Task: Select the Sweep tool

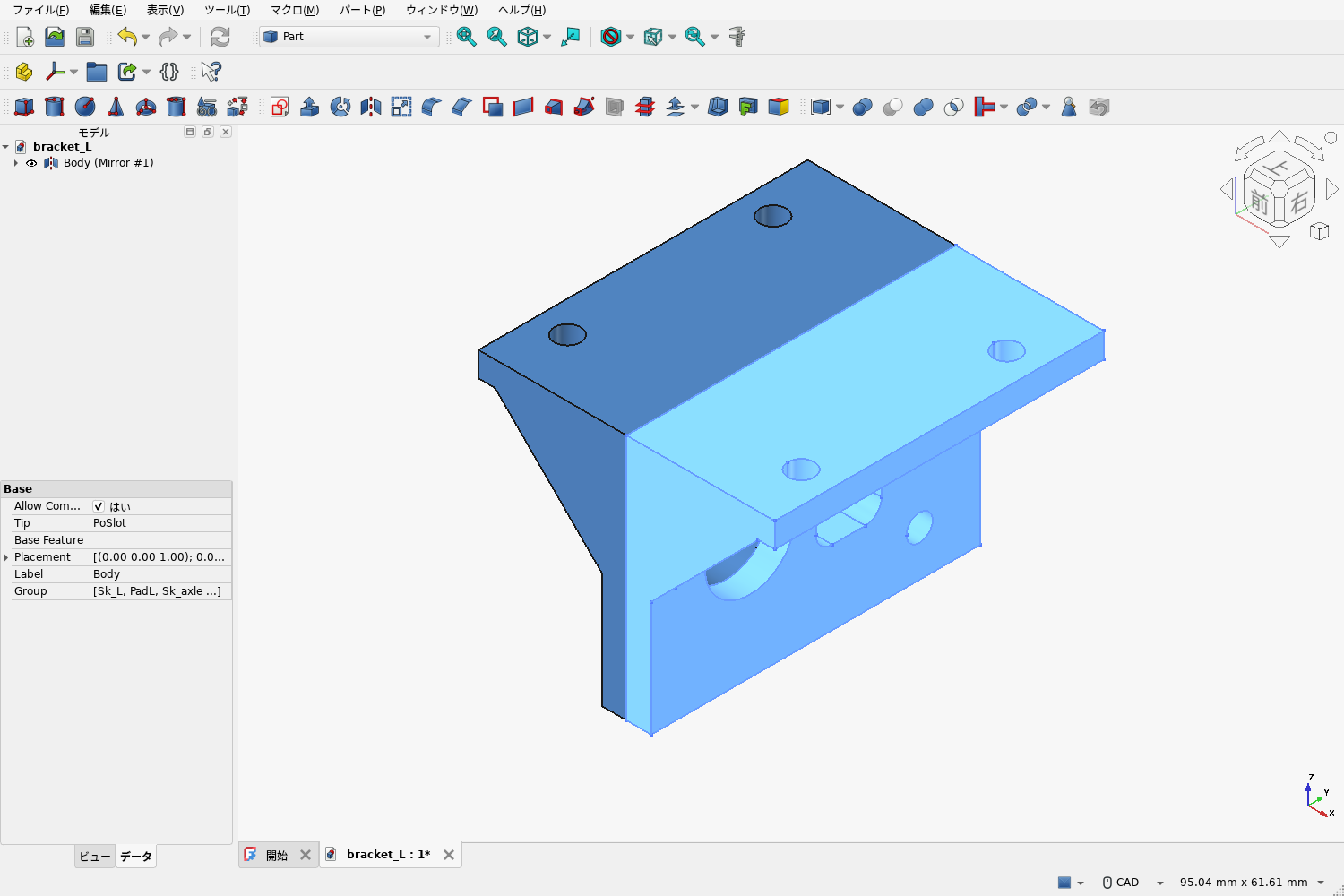Action: coord(584,108)
